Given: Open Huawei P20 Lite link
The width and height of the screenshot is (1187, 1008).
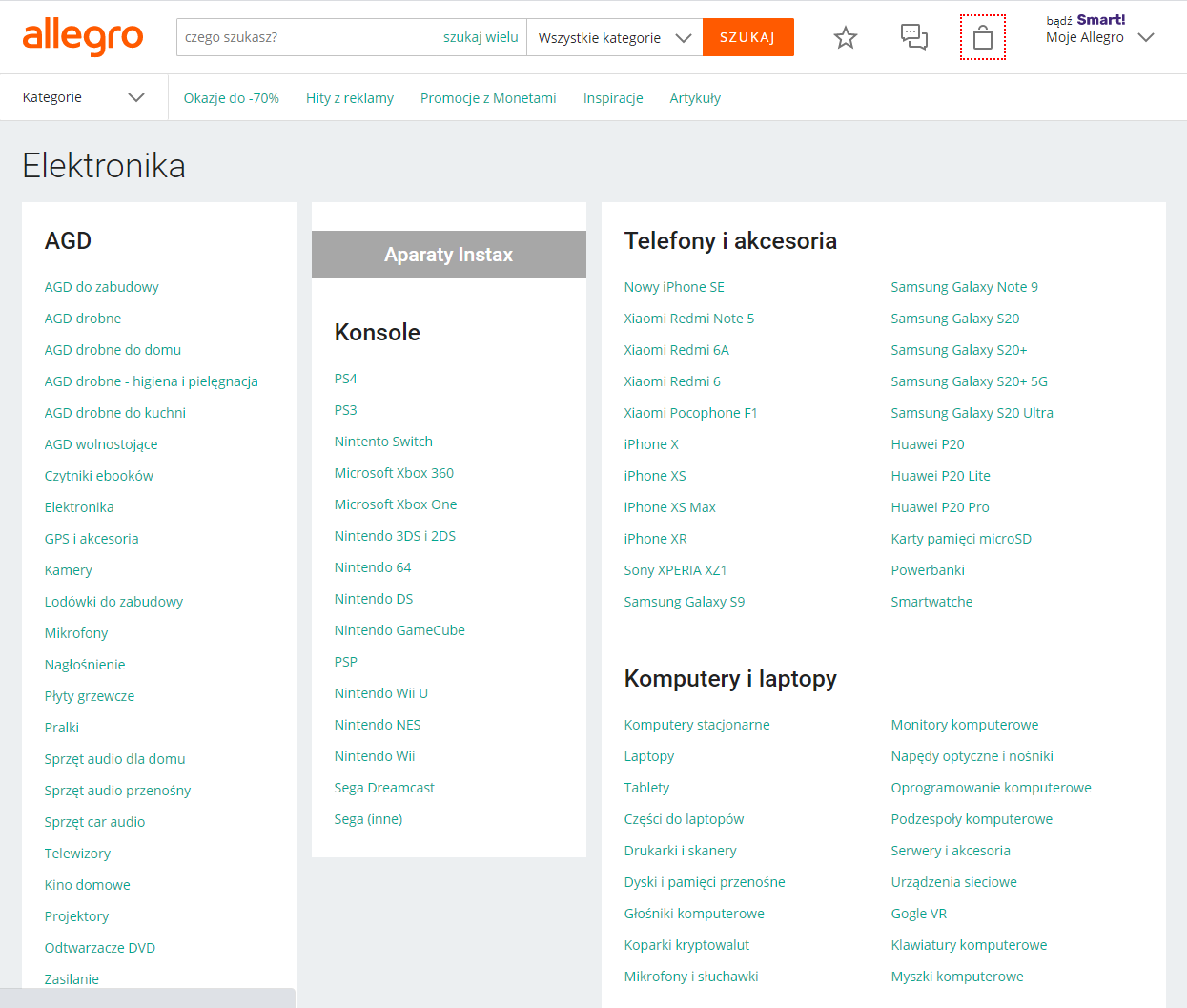Looking at the screenshot, I should tap(941, 476).
